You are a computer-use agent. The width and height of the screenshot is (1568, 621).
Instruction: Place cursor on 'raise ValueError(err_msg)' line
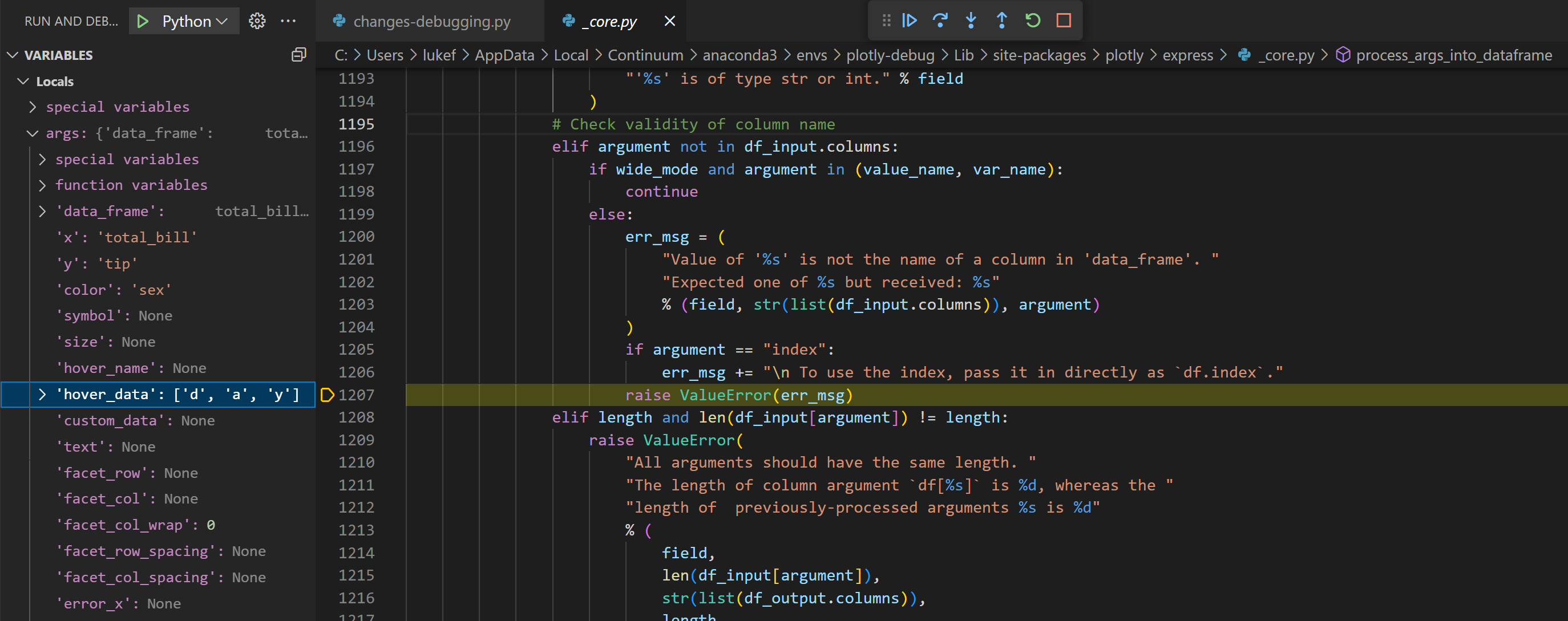tap(738, 395)
